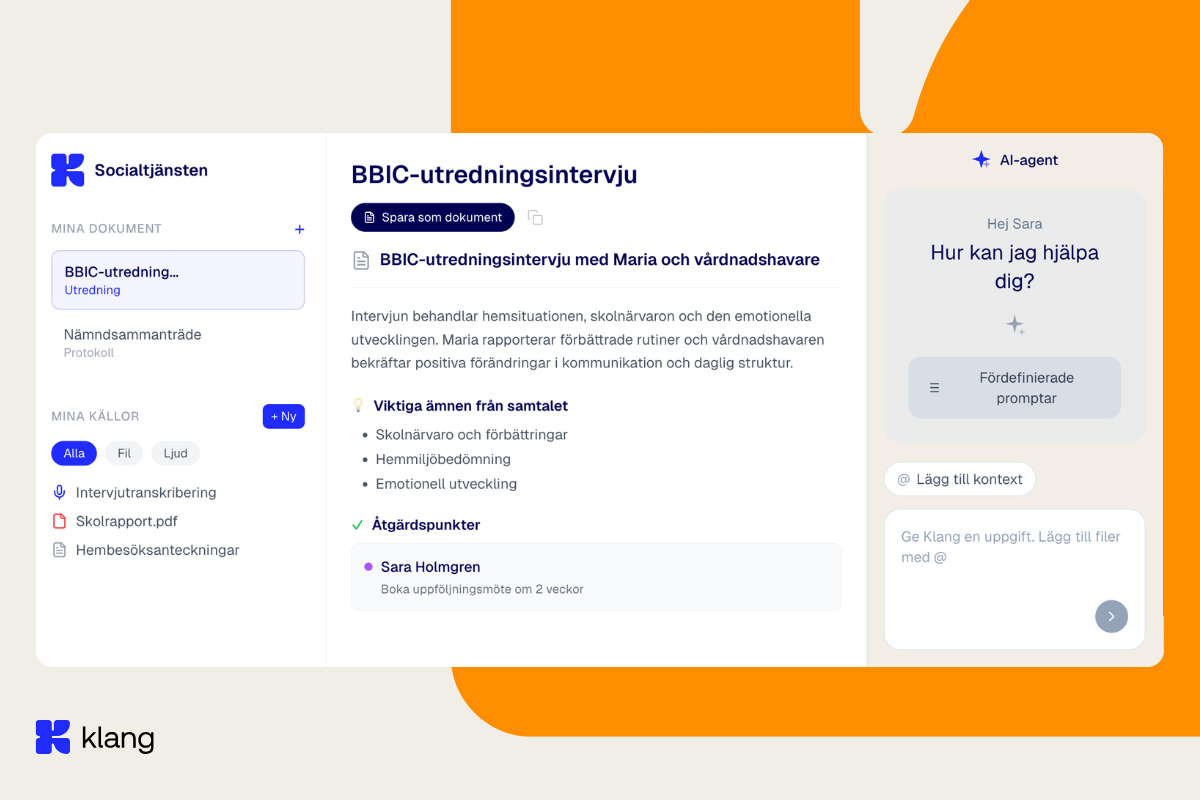Enable the Fil source filter
This screenshot has width=1200, height=800.
point(123,453)
